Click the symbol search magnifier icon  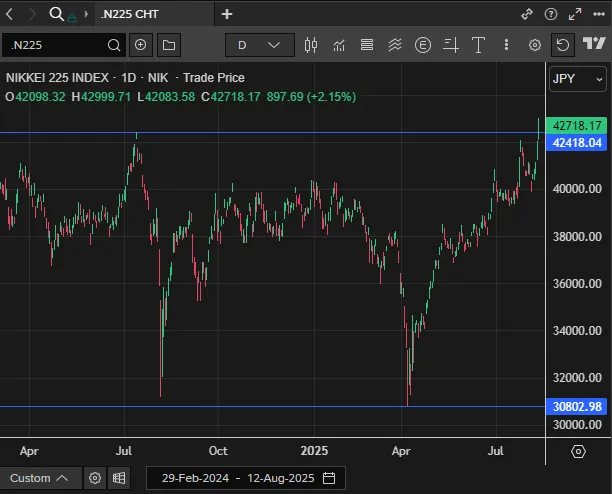click(x=114, y=45)
